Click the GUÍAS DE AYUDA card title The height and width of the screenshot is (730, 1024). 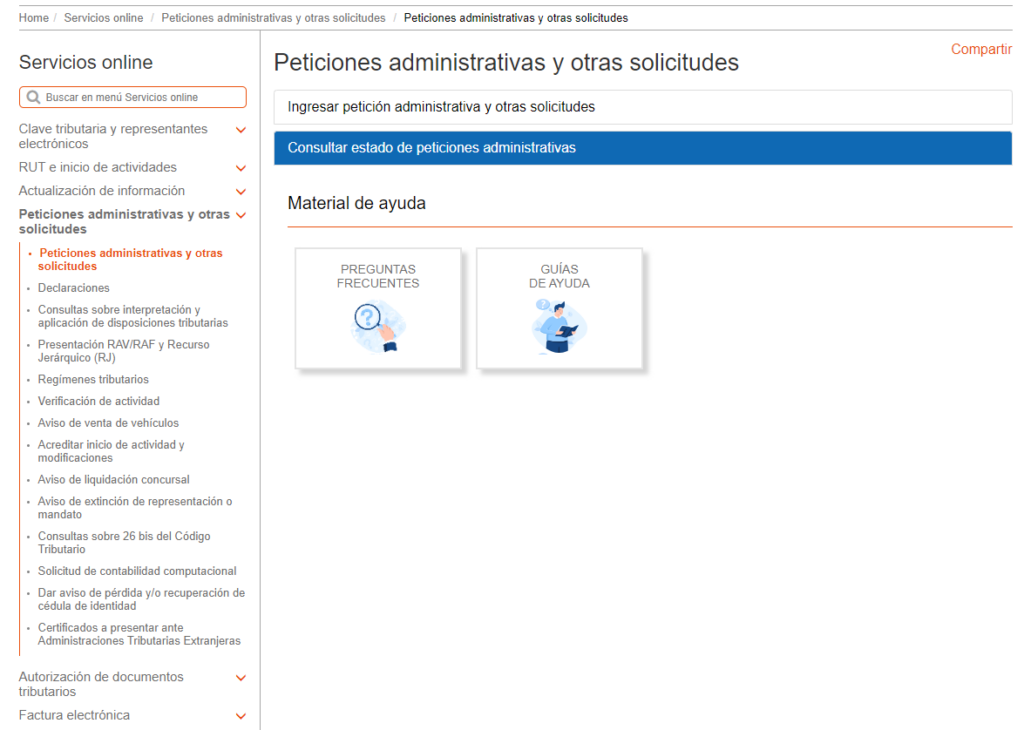(559, 276)
